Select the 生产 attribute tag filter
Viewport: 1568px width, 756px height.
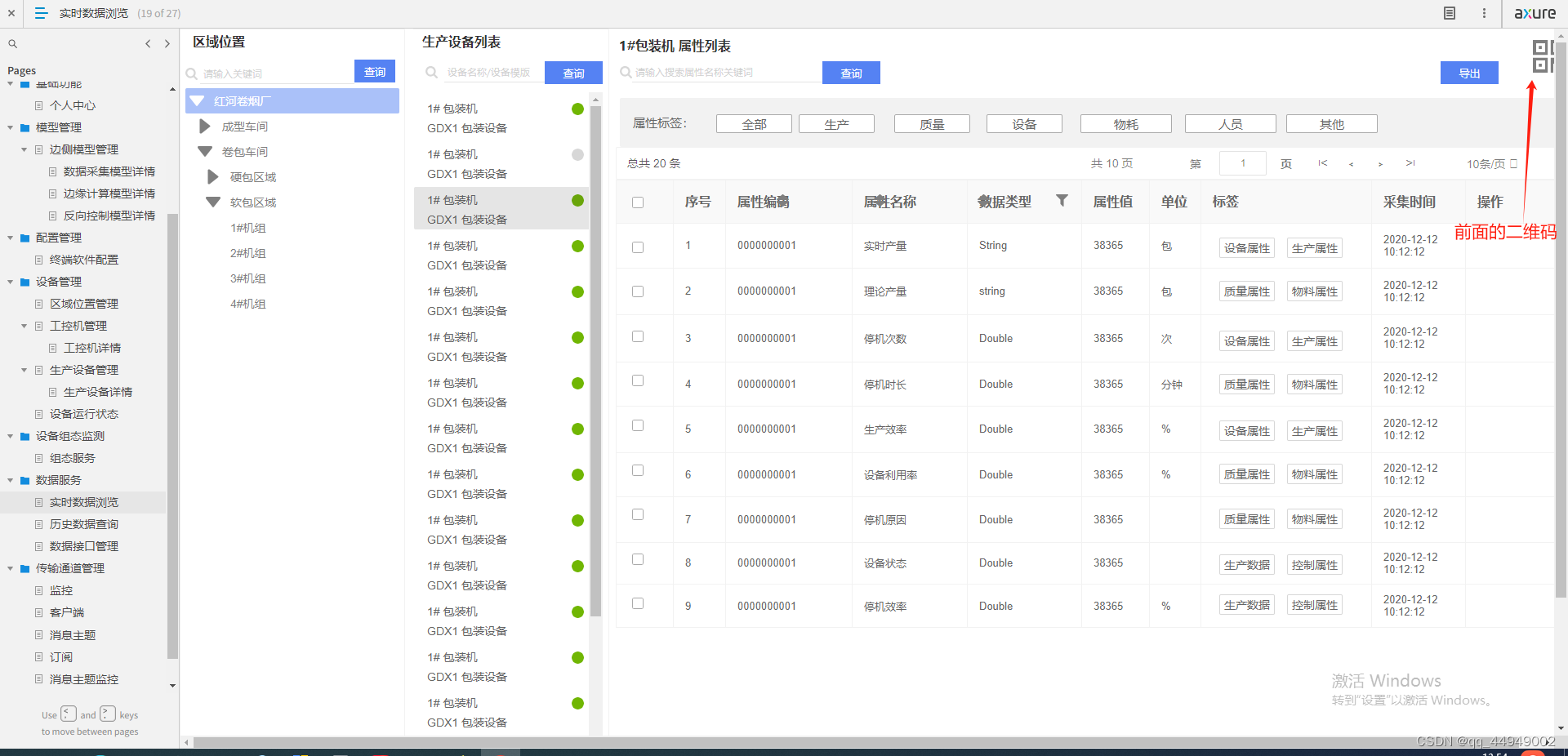(x=836, y=124)
